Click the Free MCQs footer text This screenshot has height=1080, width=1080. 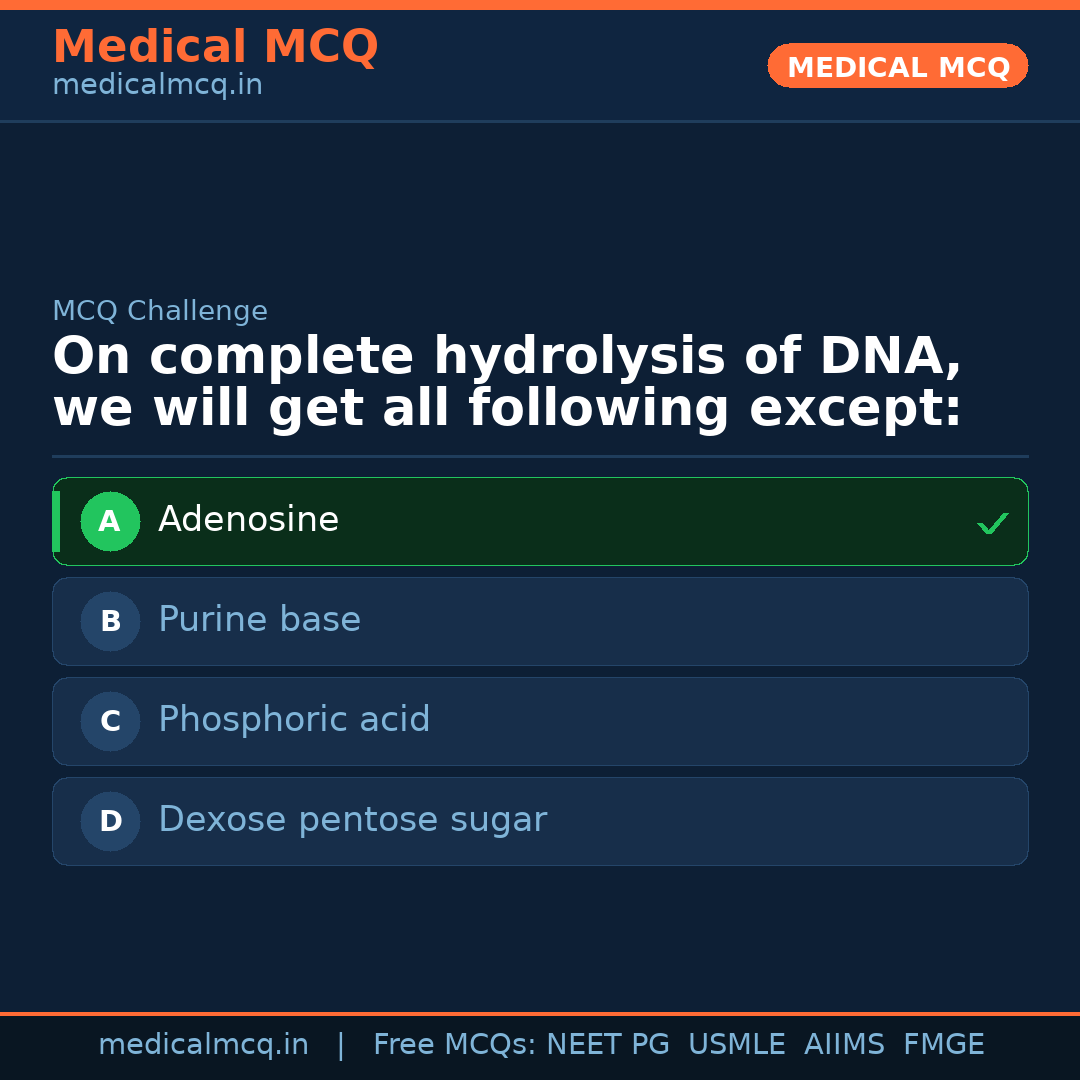[454, 1045]
